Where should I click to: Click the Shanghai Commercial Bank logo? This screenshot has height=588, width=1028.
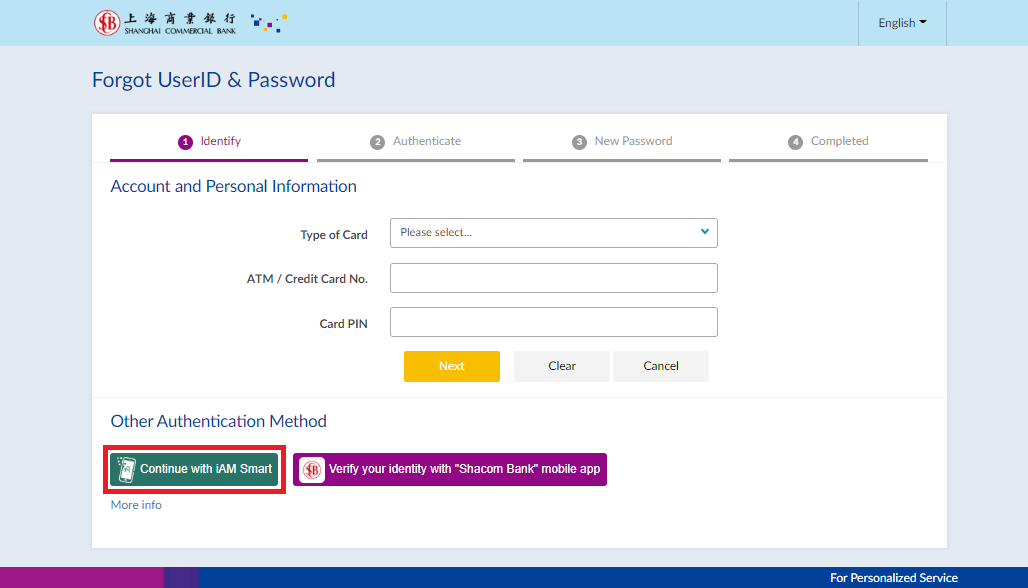tap(165, 22)
